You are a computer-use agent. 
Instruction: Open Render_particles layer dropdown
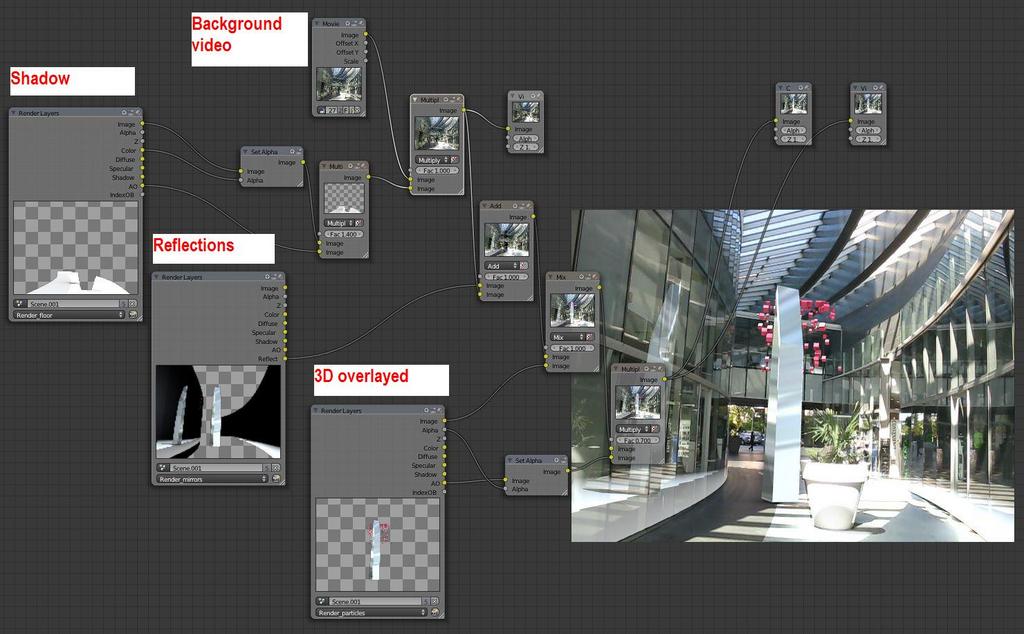tap(372, 612)
